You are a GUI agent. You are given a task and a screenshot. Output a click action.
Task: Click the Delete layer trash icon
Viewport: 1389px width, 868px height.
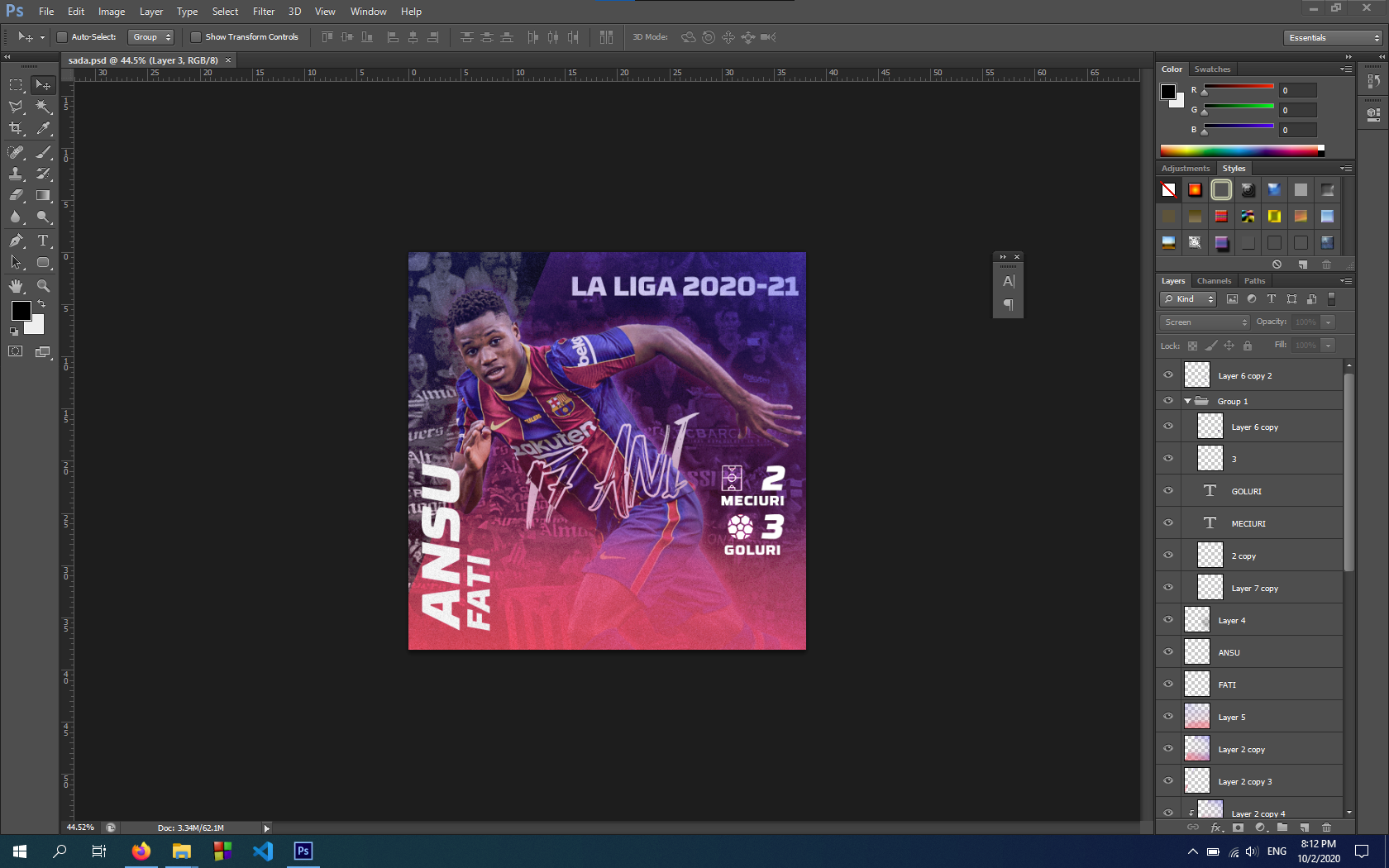(x=1327, y=827)
